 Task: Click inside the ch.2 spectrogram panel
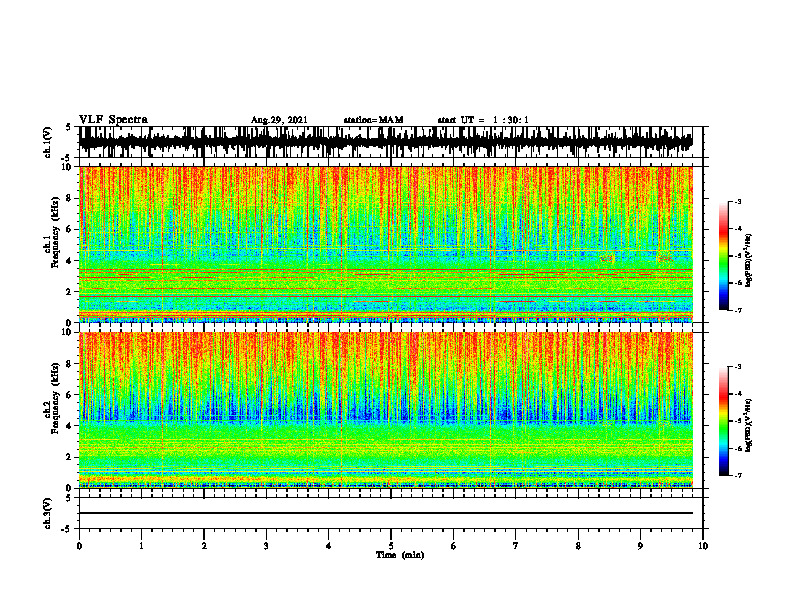click(x=386, y=410)
